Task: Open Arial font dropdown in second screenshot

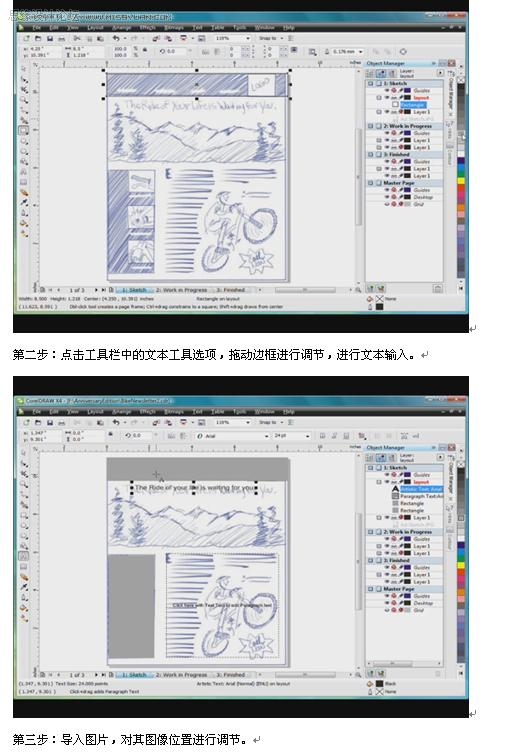Action: click(266, 436)
